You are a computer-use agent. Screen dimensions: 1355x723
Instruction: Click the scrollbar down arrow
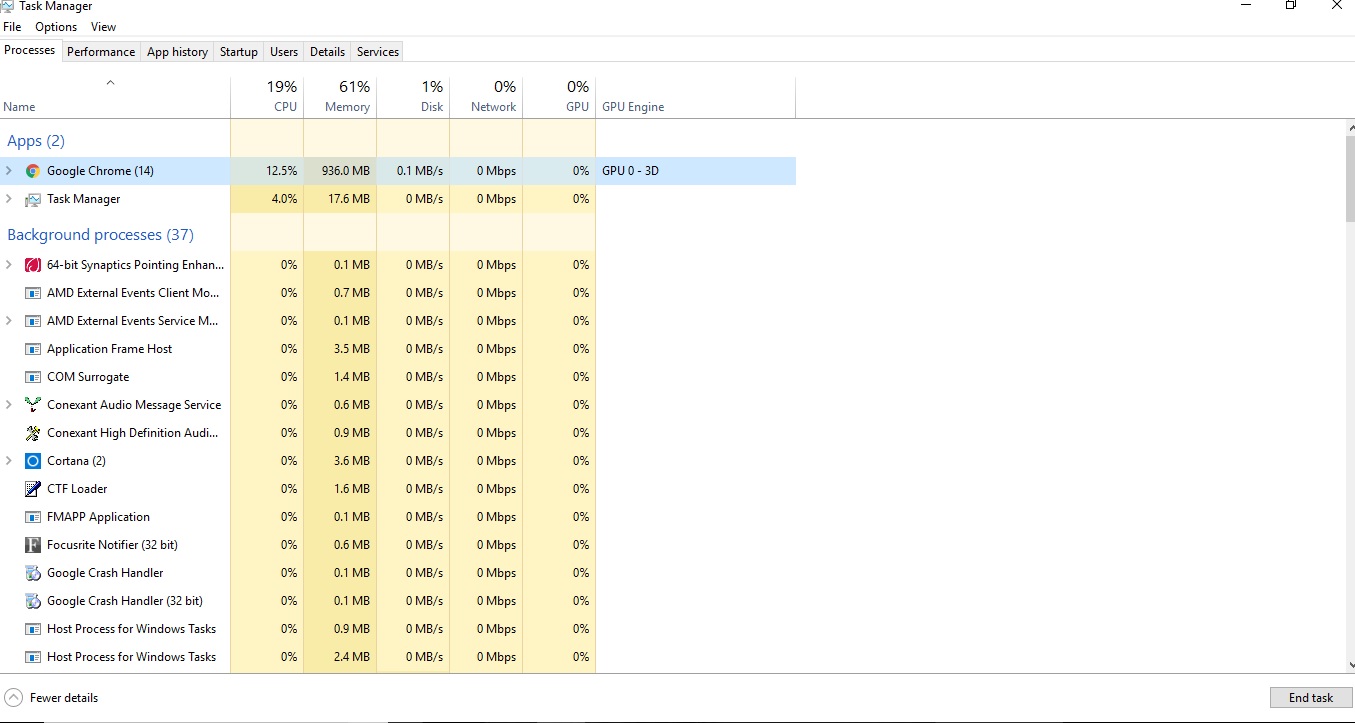coord(1350,665)
